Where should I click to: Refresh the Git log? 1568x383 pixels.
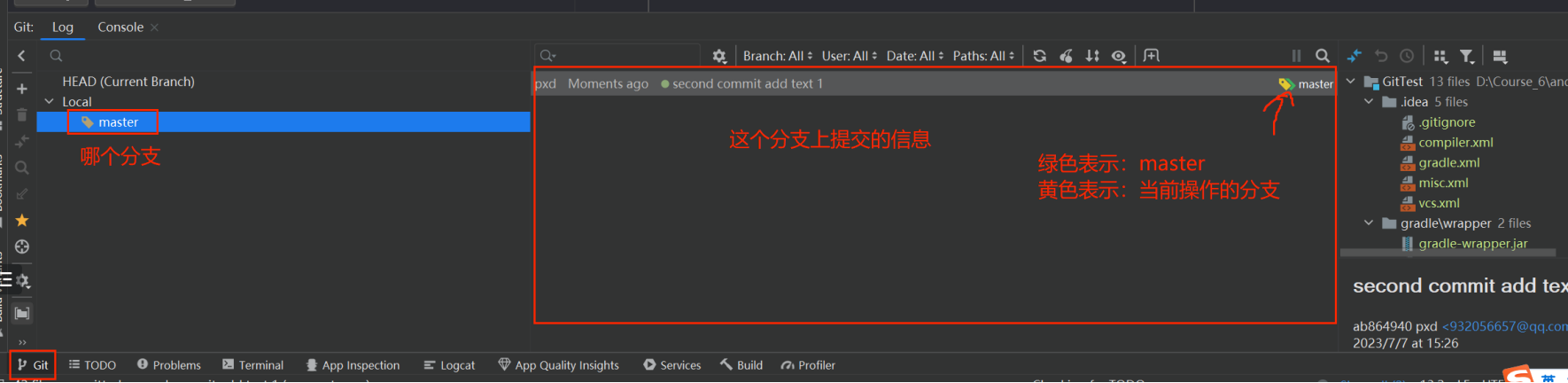click(x=1040, y=56)
